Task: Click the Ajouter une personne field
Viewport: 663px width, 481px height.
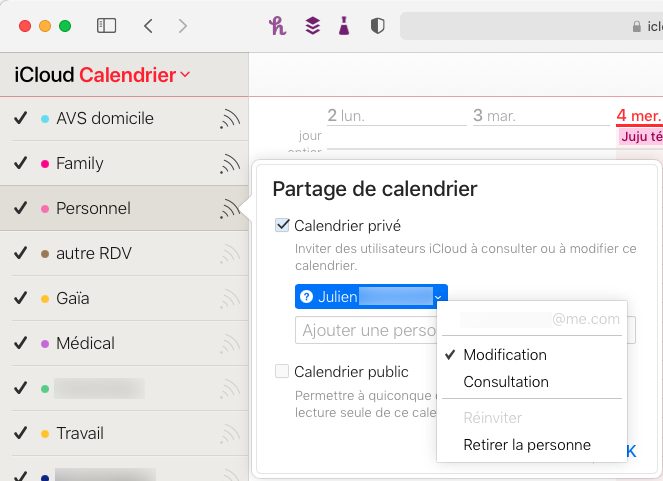Action: [365, 330]
